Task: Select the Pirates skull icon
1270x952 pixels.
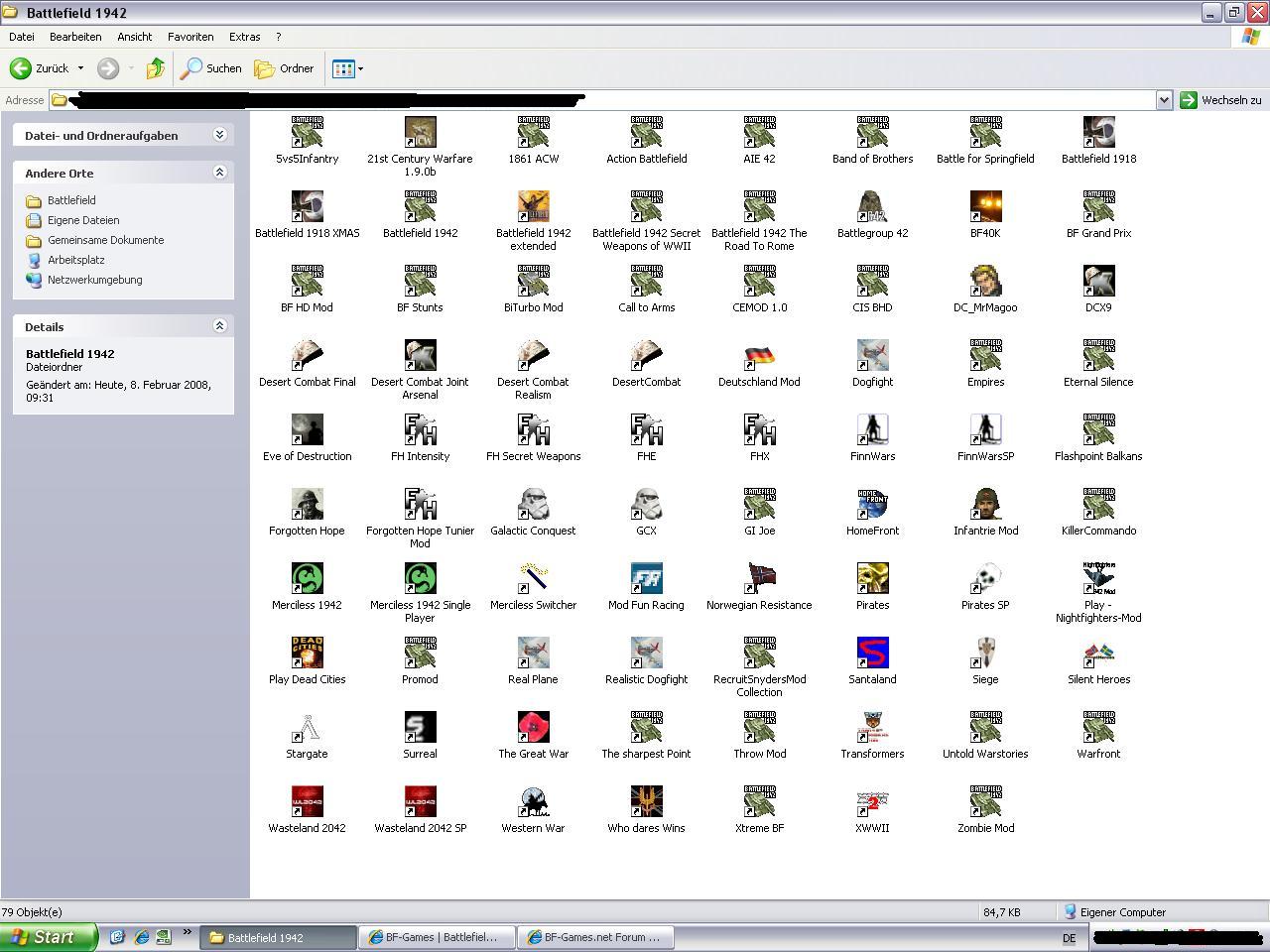Action: (872, 578)
